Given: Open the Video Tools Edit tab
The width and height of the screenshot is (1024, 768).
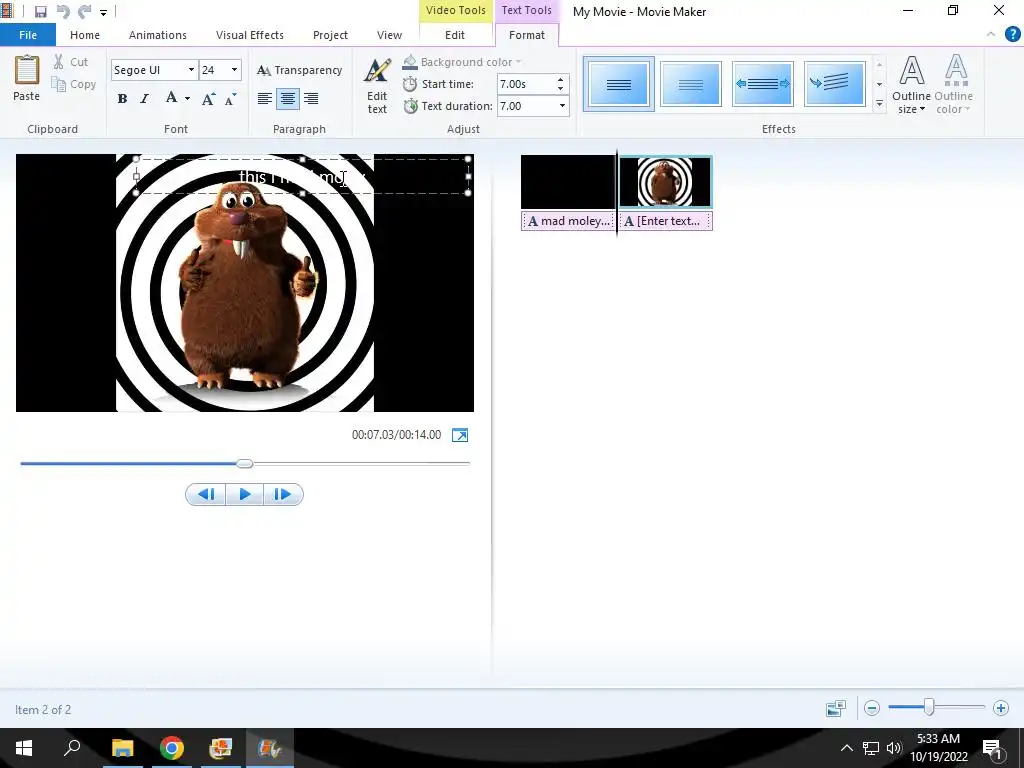Looking at the screenshot, I should [455, 35].
